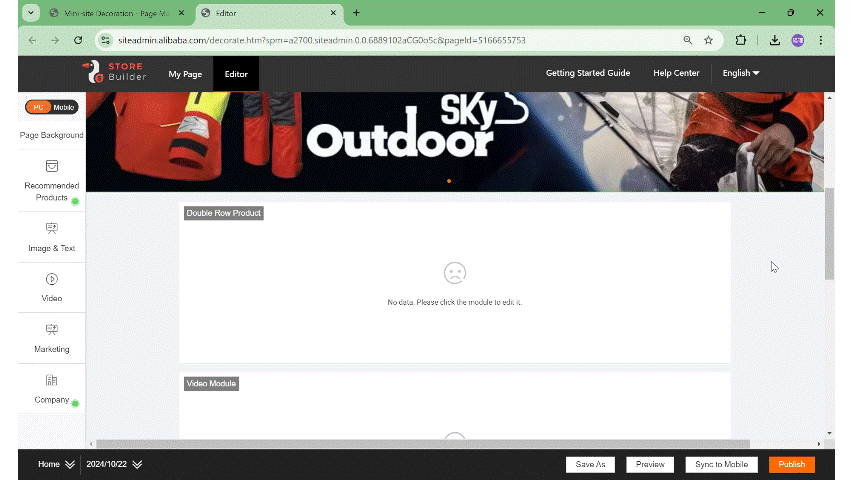Open the zoom magnifier in address bar
The height and width of the screenshot is (480, 853).
(x=688, y=40)
